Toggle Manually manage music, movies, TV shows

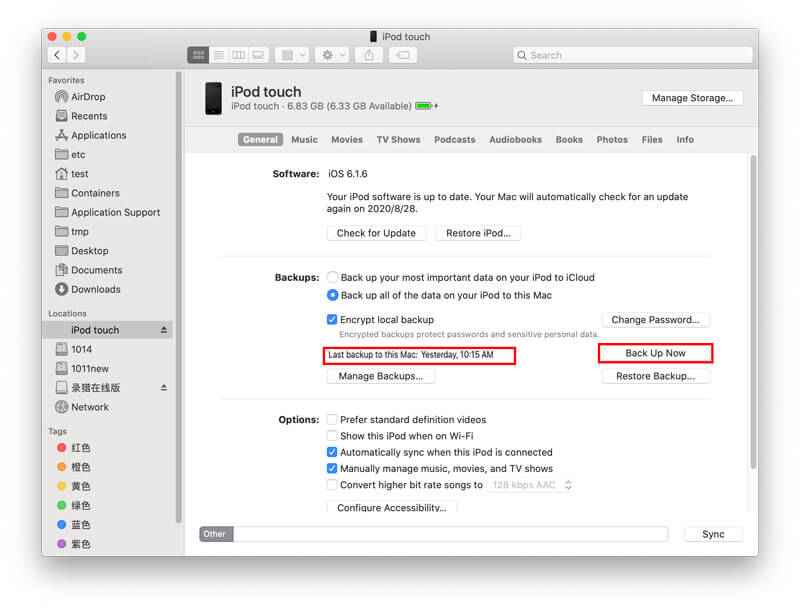click(x=332, y=469)
